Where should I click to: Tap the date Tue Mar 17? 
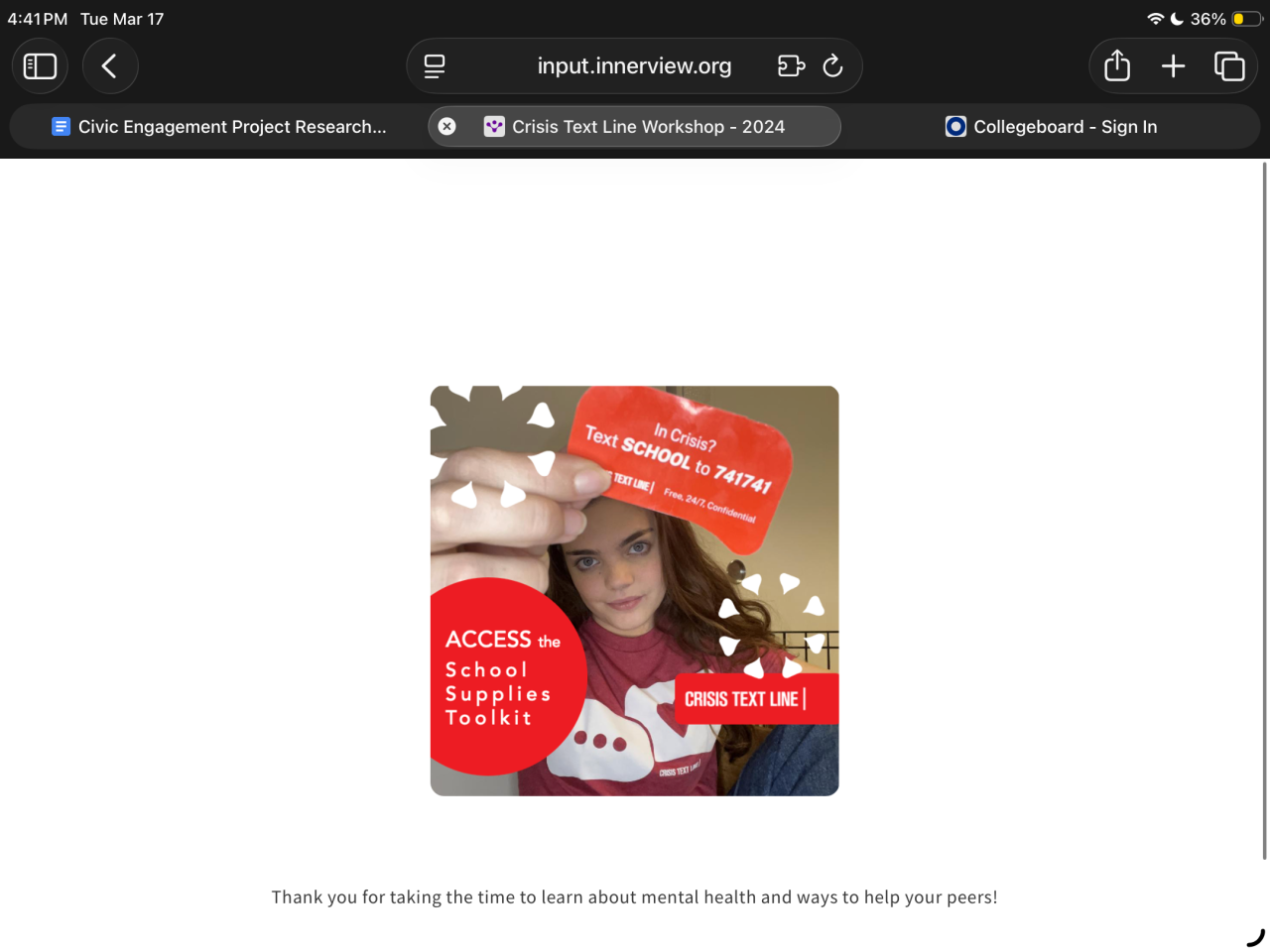[x=122, y=19]
